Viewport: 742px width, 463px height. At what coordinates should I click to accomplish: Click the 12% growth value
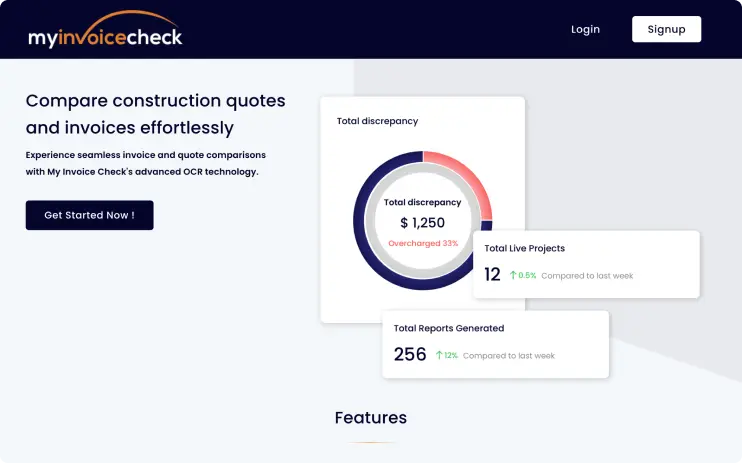click(x=451, y=355)
